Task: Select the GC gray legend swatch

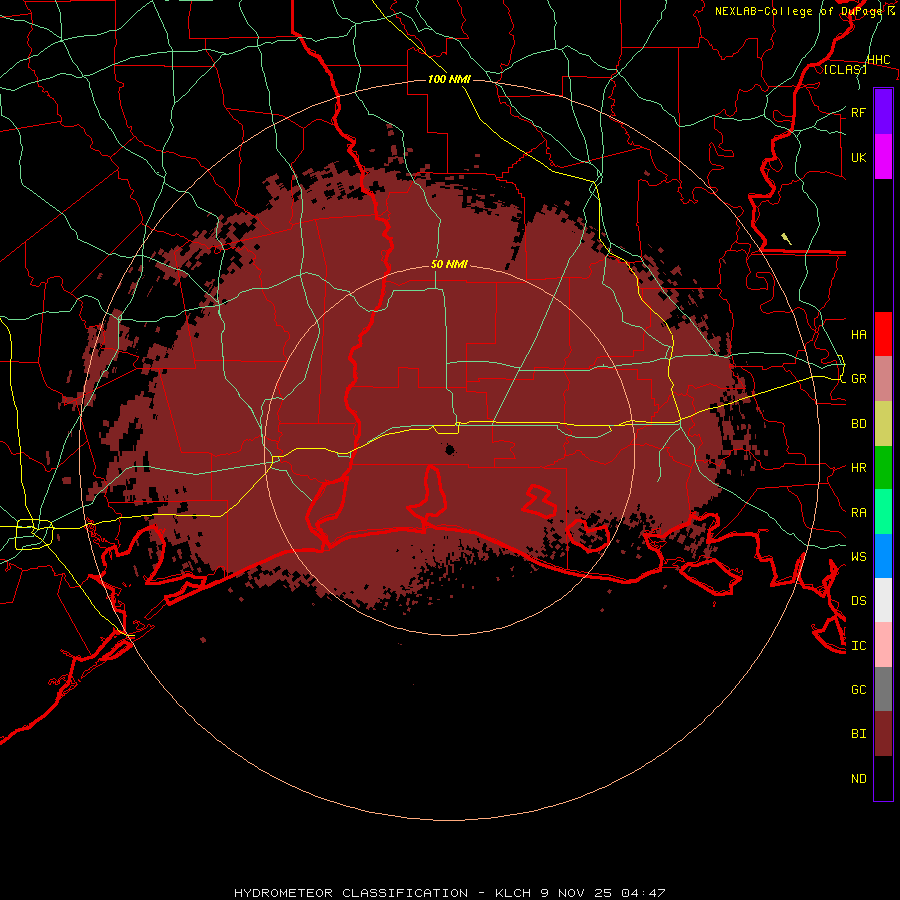Action: pos(883,689)
